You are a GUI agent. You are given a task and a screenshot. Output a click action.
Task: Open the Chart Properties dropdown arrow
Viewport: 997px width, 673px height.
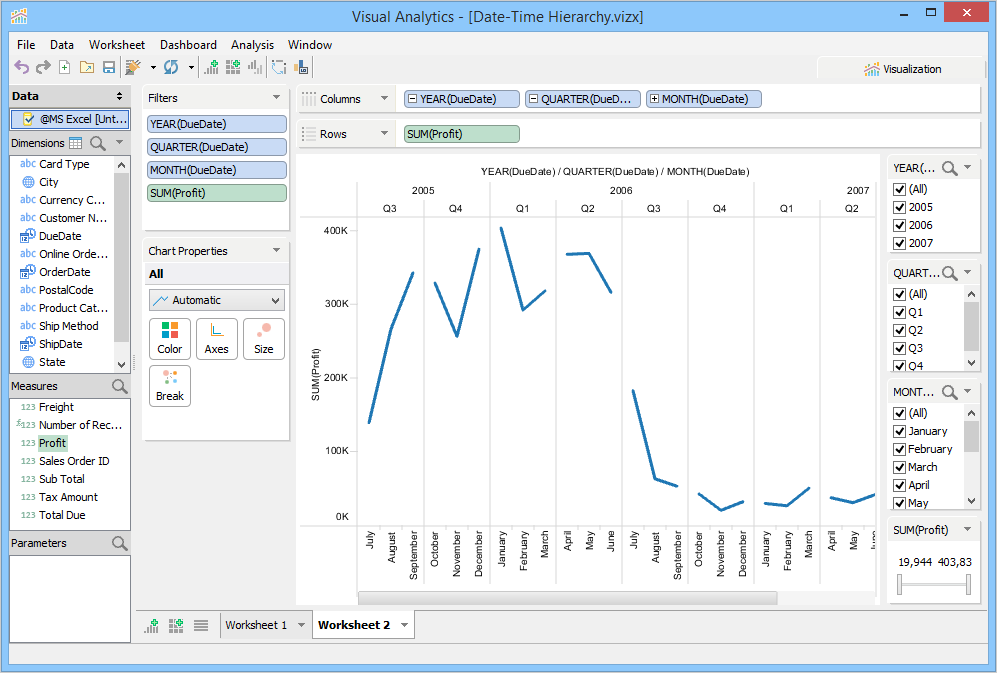[277, 251]
